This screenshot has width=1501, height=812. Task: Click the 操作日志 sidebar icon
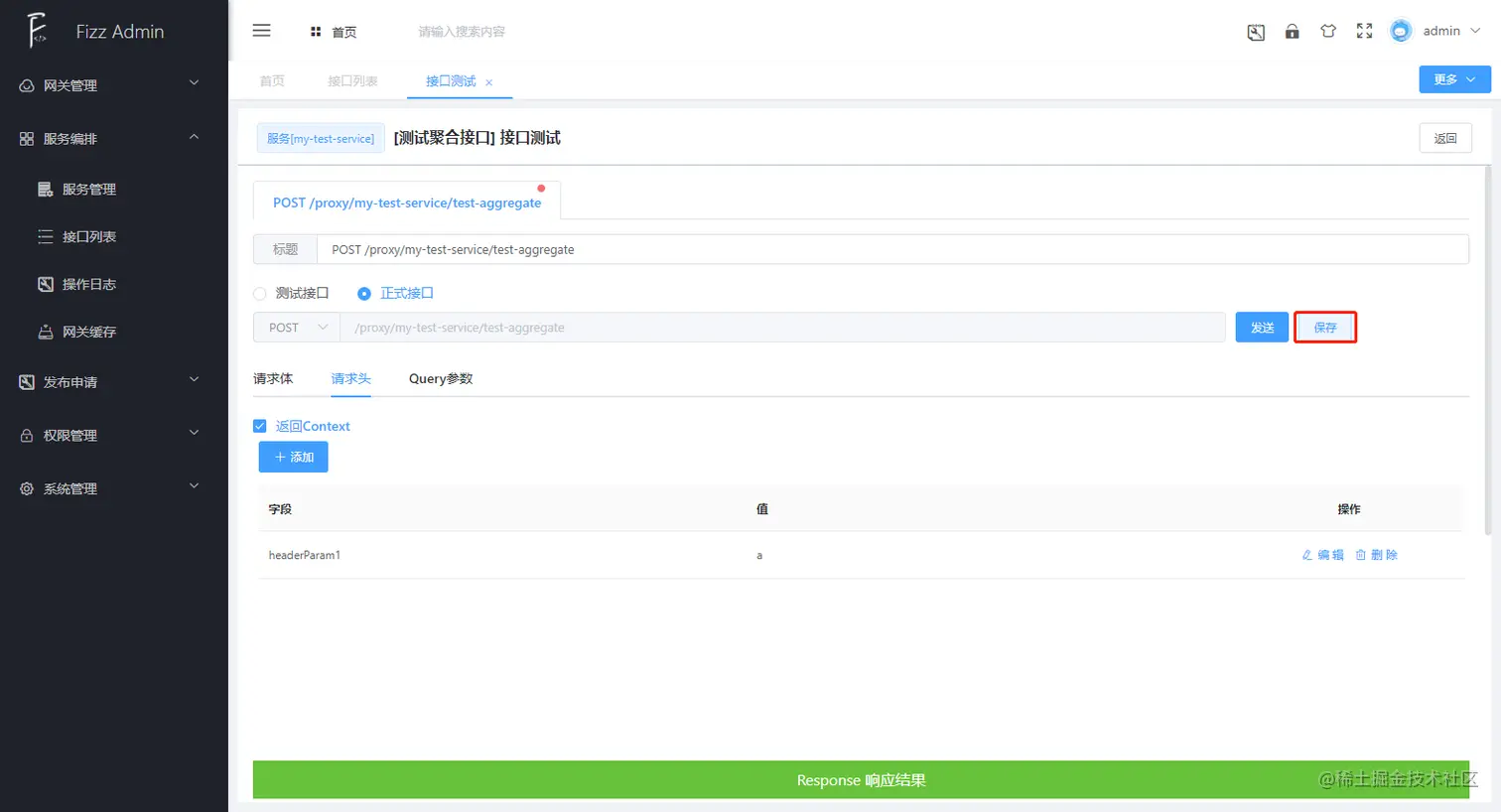point(46,284)
